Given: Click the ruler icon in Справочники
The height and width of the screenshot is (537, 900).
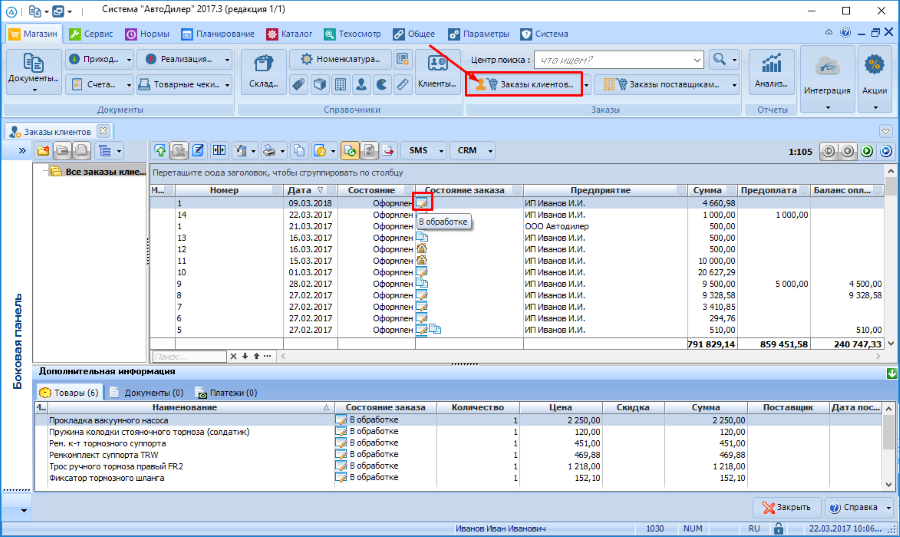Looking at the screenshot, I should click(x=403, y=84).
